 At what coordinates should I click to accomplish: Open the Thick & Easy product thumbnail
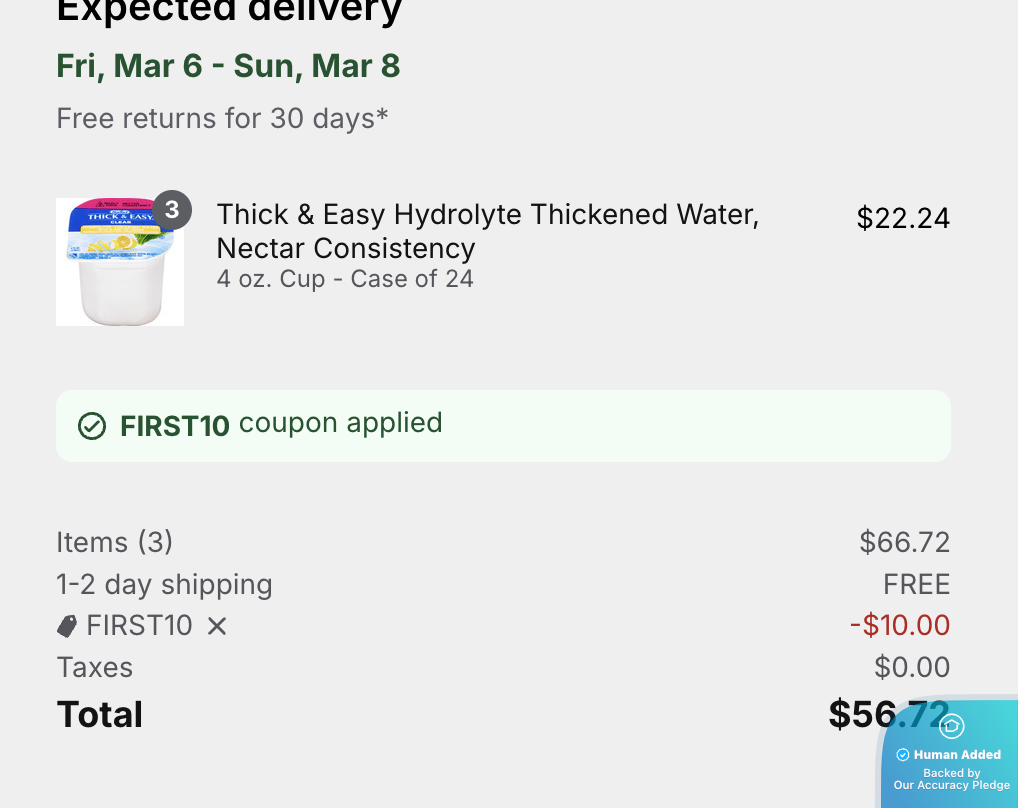119,262
